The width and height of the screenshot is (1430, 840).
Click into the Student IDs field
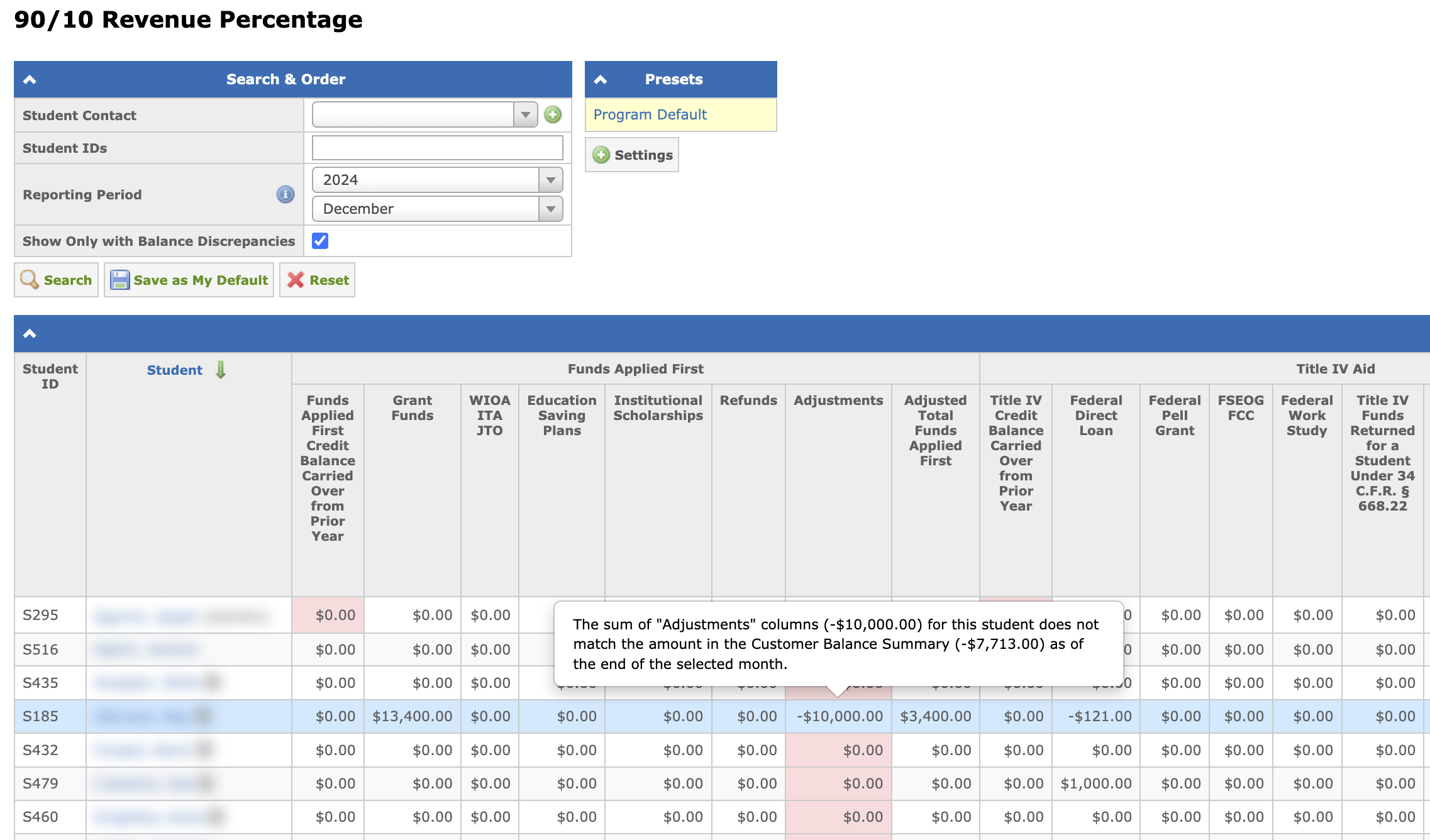(437, 148)
